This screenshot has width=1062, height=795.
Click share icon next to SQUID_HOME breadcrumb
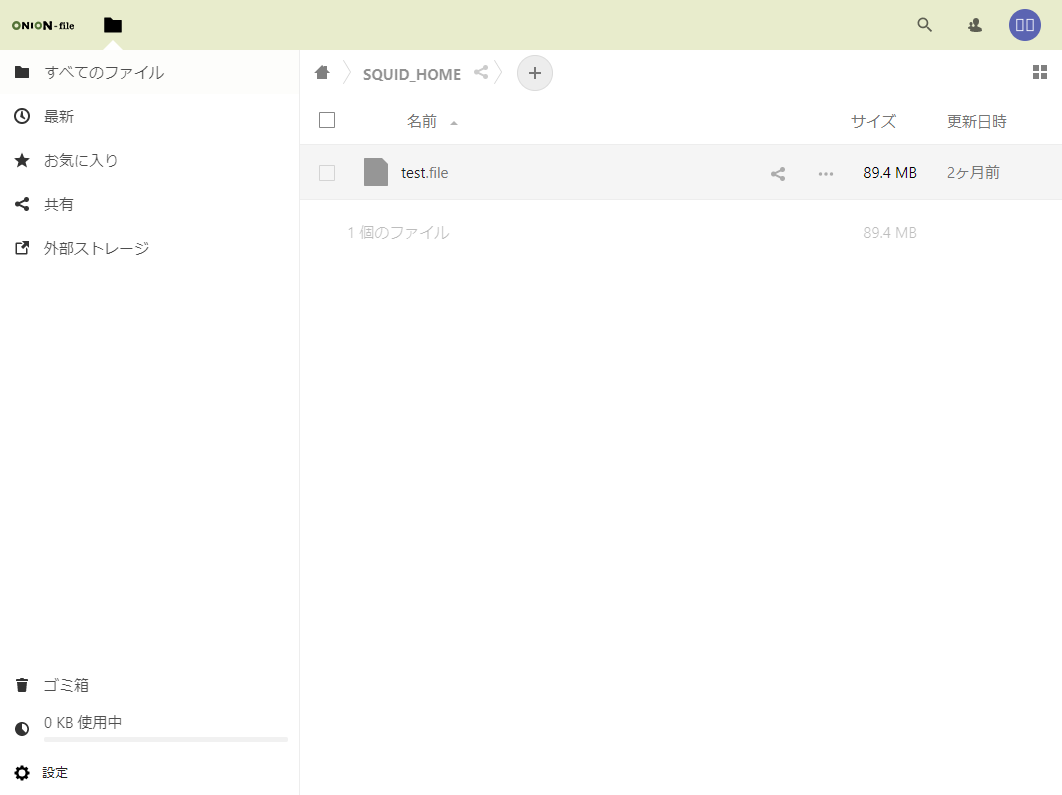pyautogui.click(x=481, y=73)
